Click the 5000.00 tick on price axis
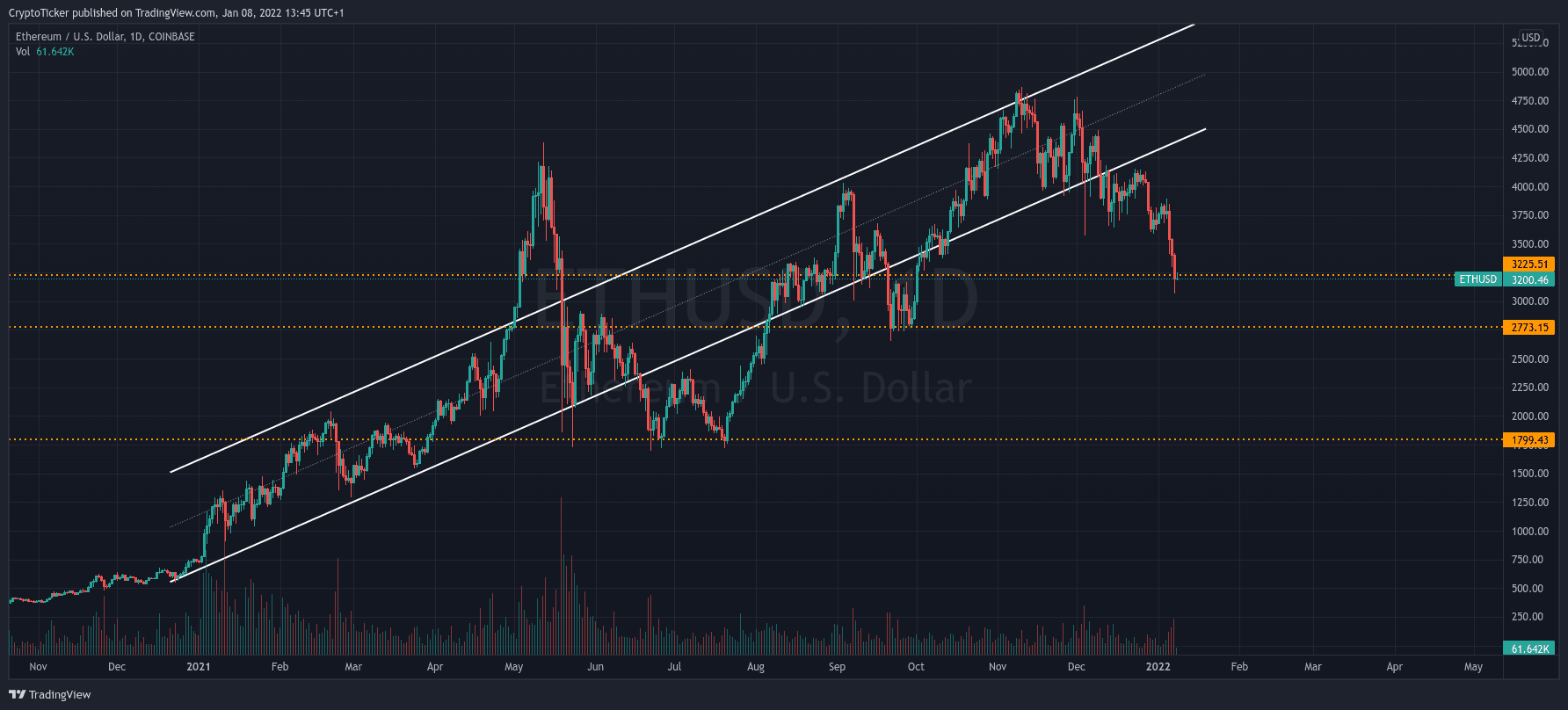1568x710 pixels. click(x=1529, y=72)
